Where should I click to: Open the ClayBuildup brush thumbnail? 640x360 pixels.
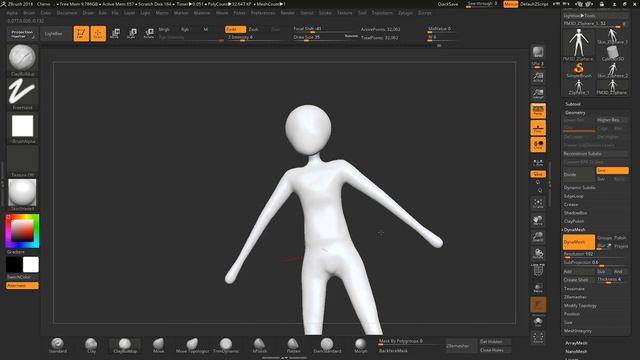[x=22, y=60]
